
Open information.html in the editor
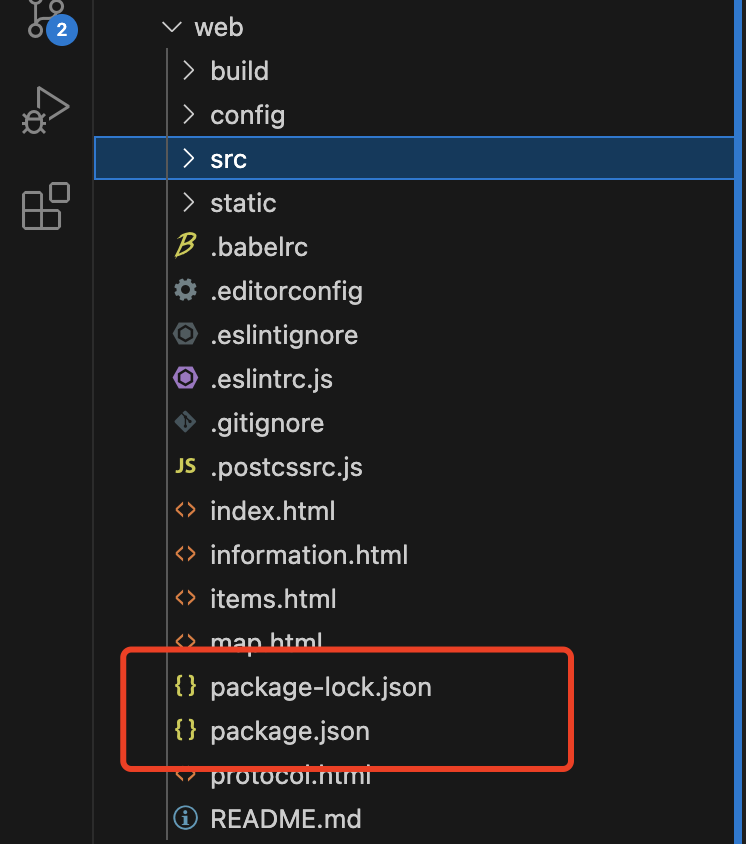(x=309, y=555)
